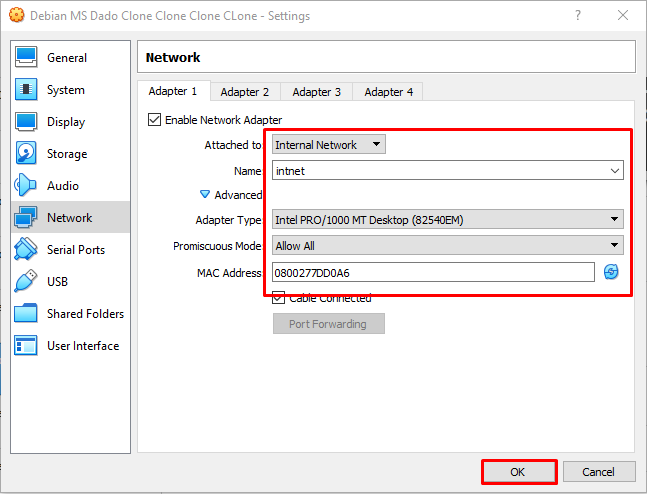
Task: Open the System chip icon
Action: 26,89
